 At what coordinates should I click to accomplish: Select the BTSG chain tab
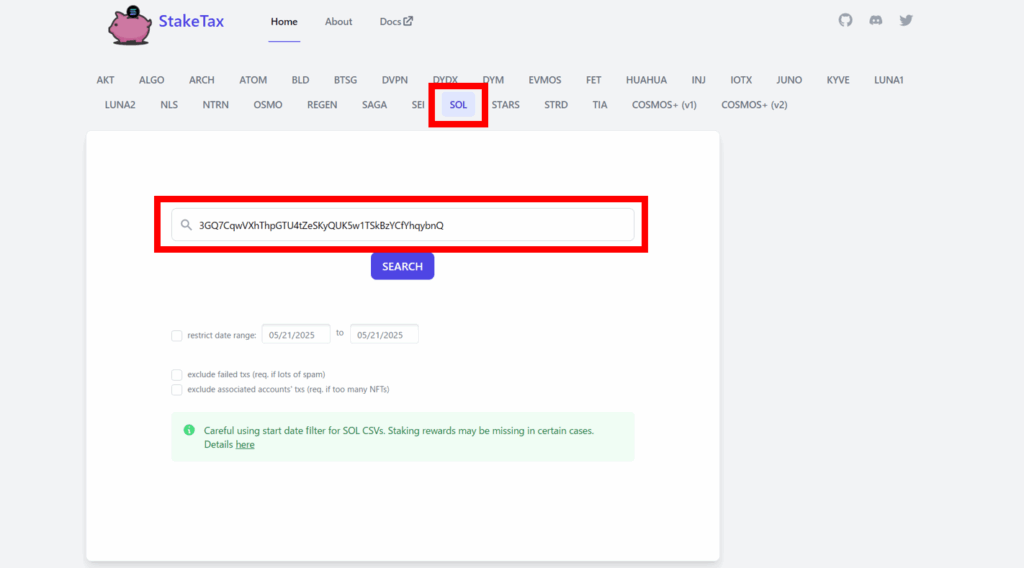(345, 80)
